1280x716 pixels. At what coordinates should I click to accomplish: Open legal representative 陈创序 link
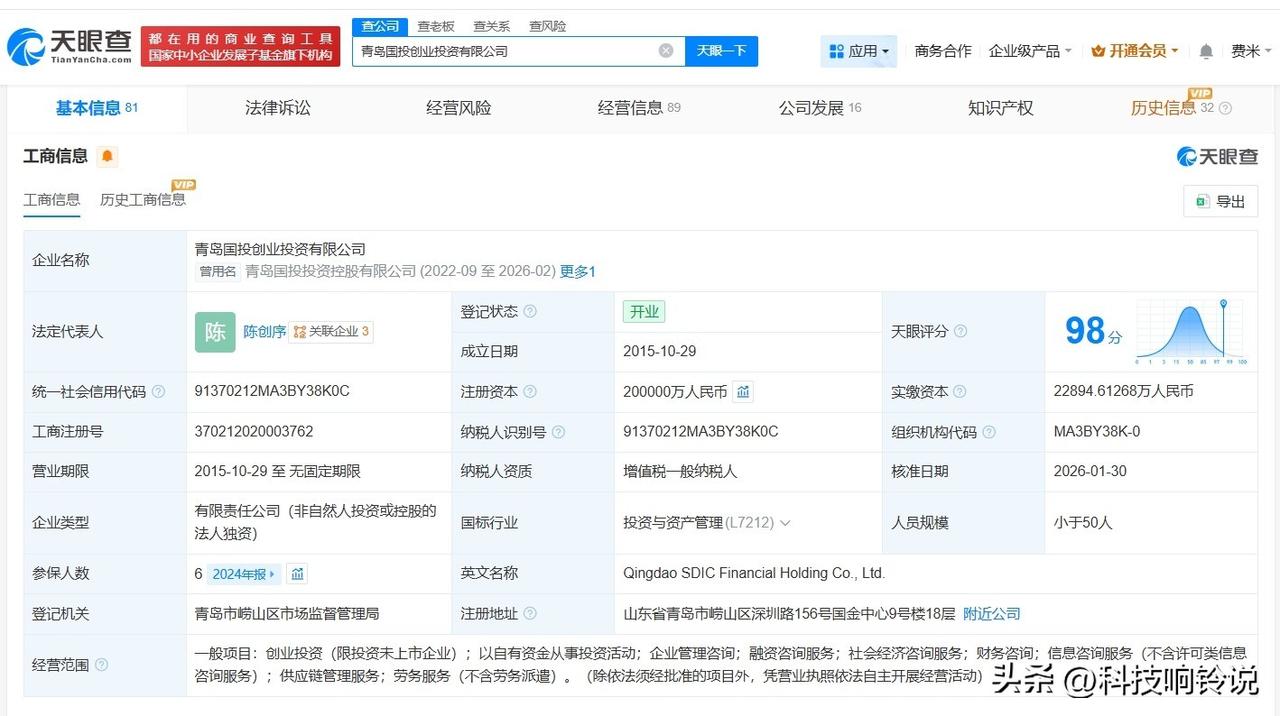(265, 331)
